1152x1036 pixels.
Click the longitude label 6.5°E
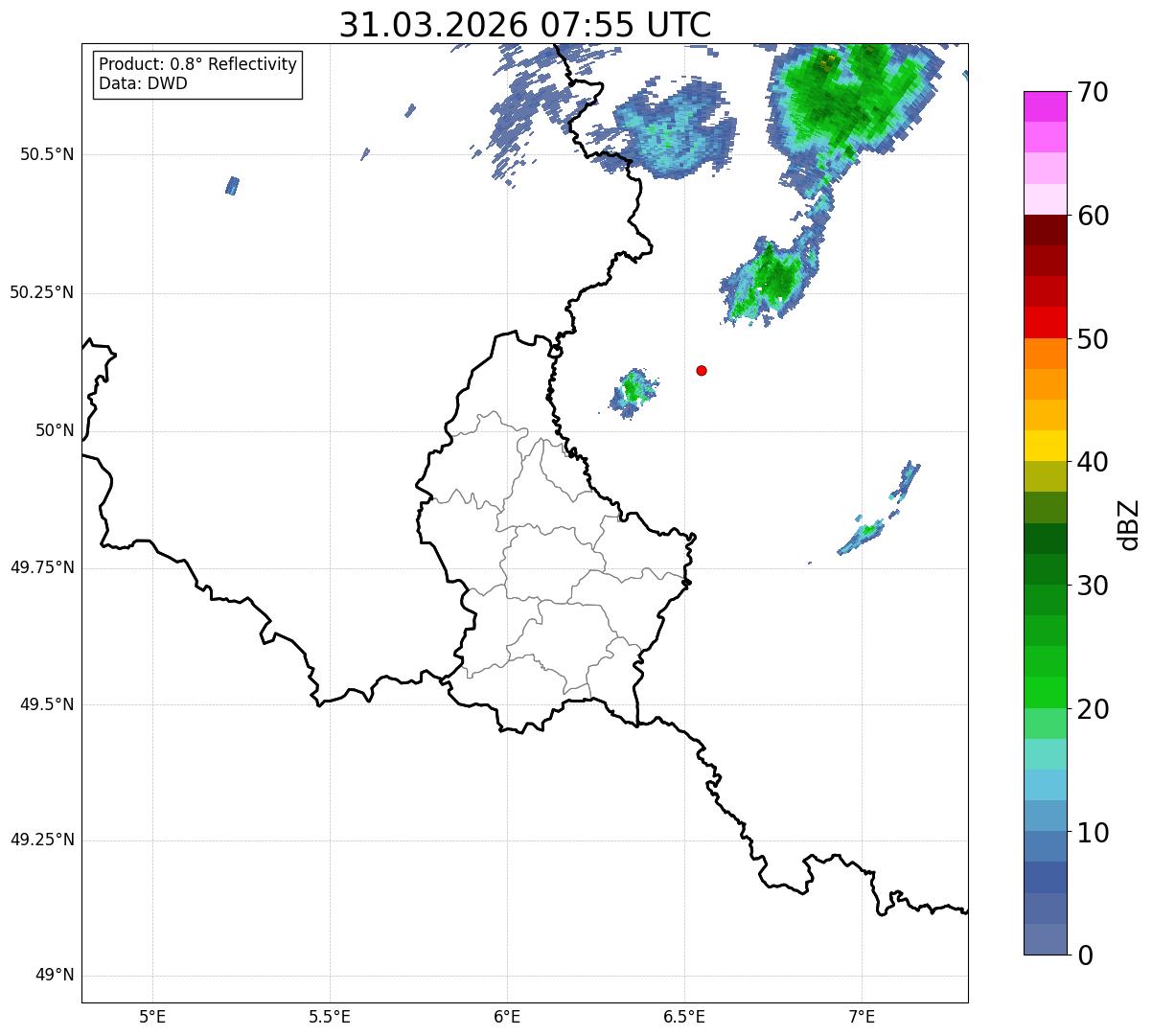point(684,1016)
